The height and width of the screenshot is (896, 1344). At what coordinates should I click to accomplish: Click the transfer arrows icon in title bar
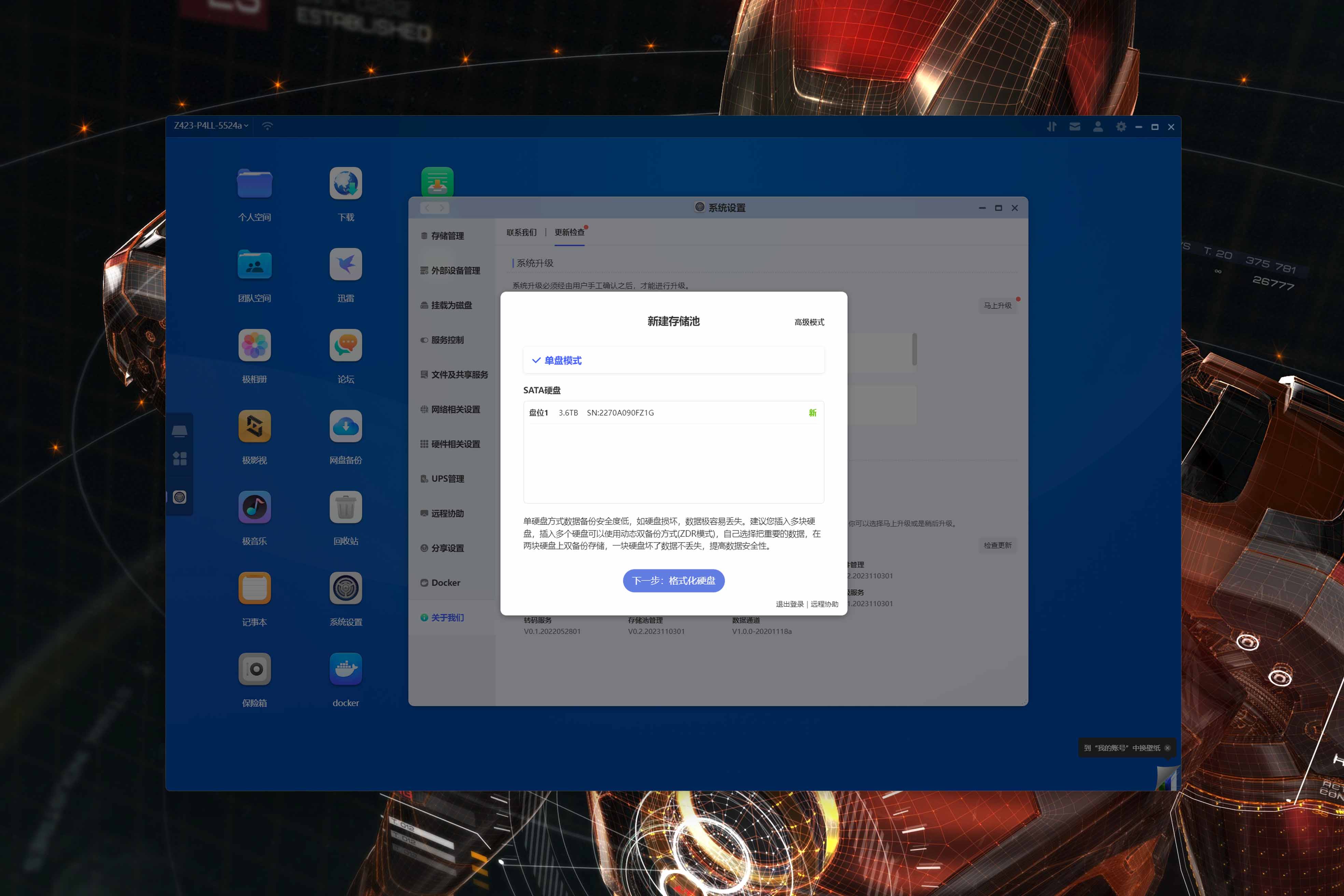point(1051,127)
